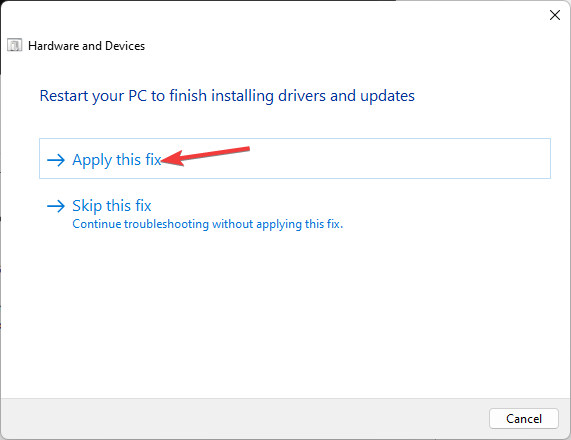The width and height of the screenshot is (571, 440).
Task: Click the word "finish" in the blue heading
Action: point(188,96)
